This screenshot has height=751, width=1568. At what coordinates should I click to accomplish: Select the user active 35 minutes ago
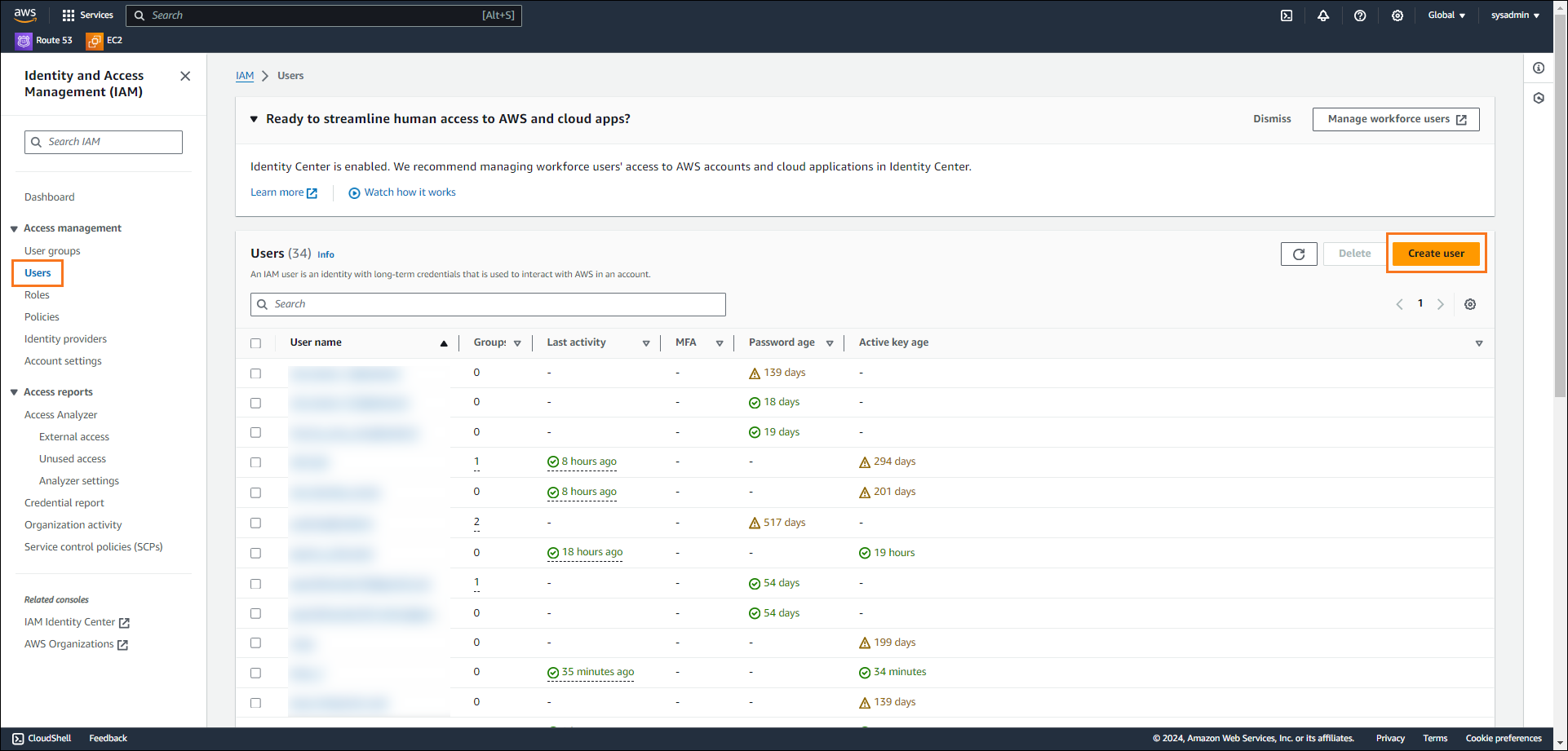pos(255,673)
